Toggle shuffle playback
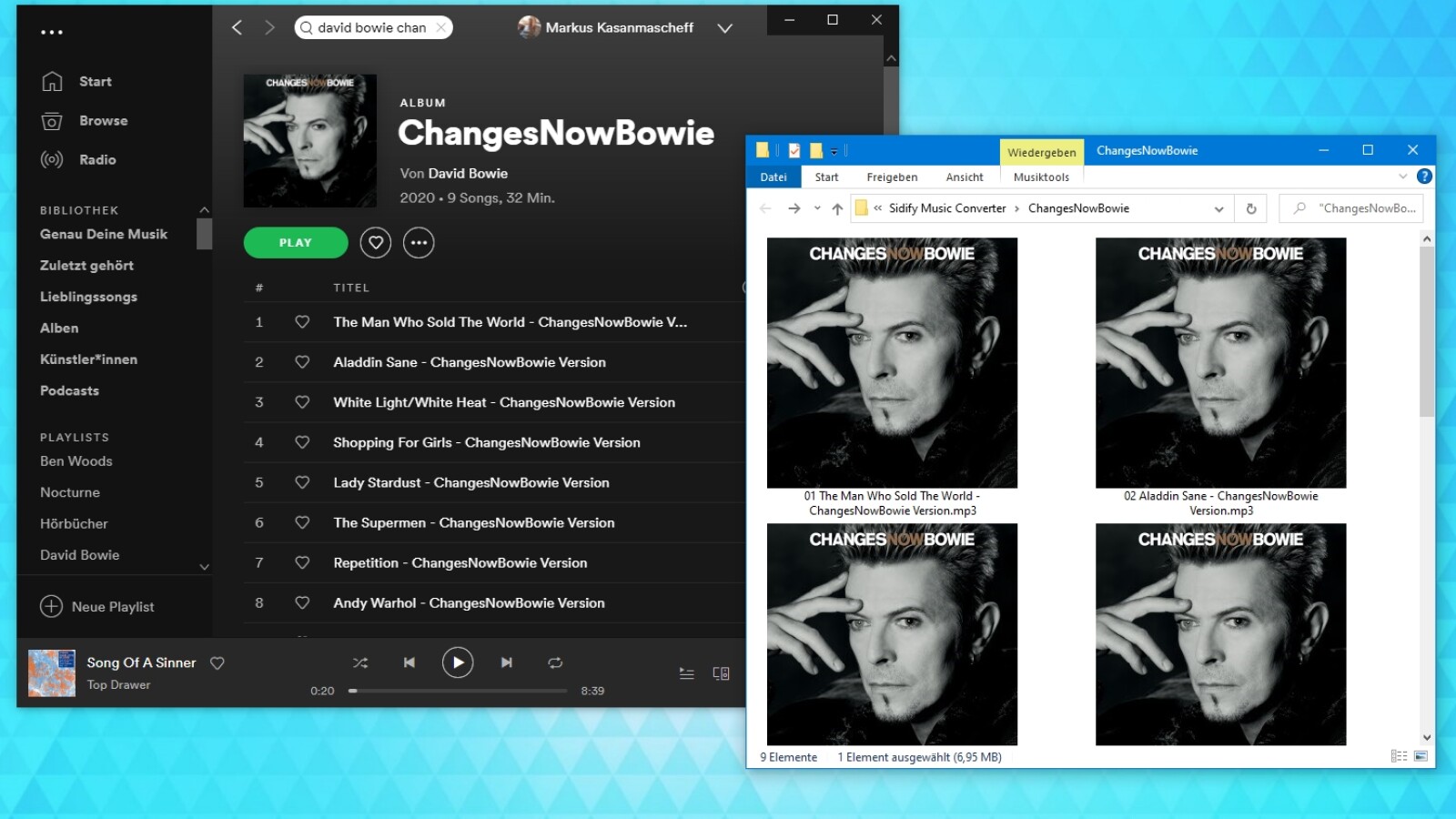 coord(360,662)
